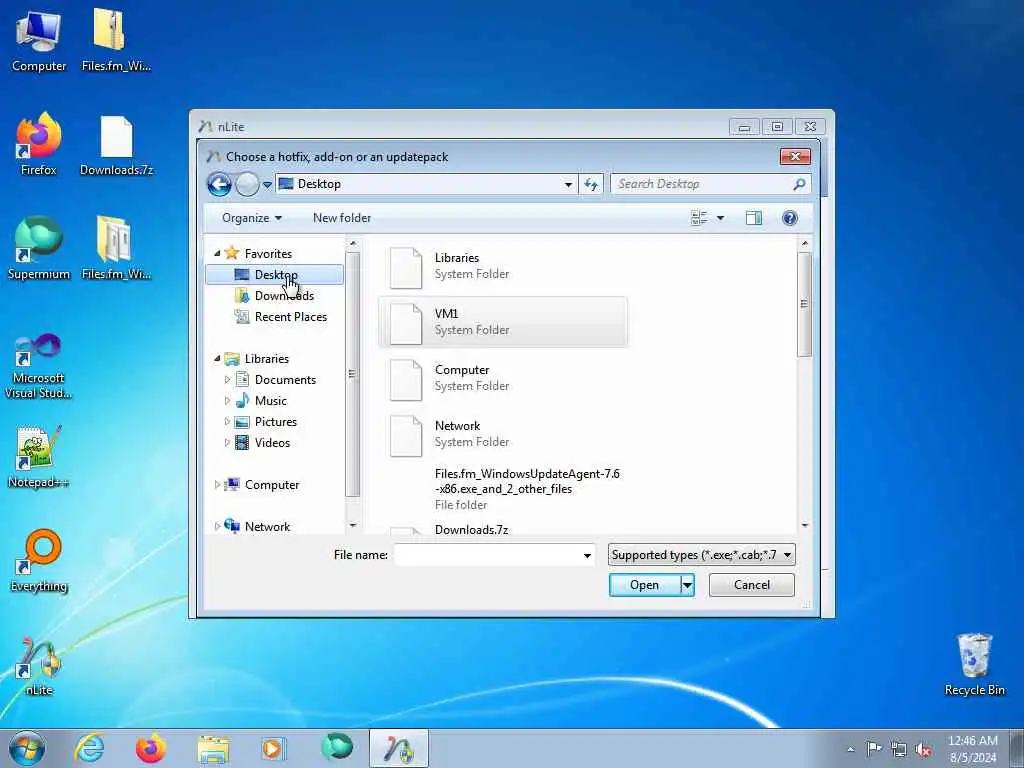Select Downloads under Favorites
The width and height of the screenshot is (1024, 768).
pyautogui.click(x=274, y=295)
